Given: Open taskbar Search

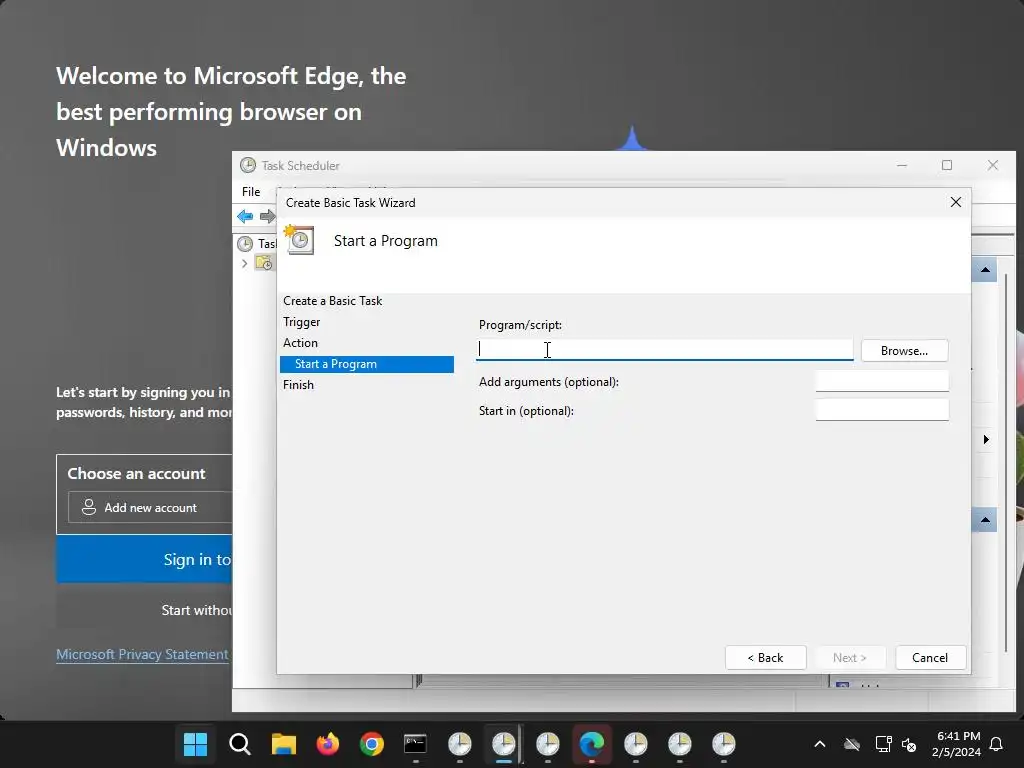Looking at the screenshot, I should 240,744.
